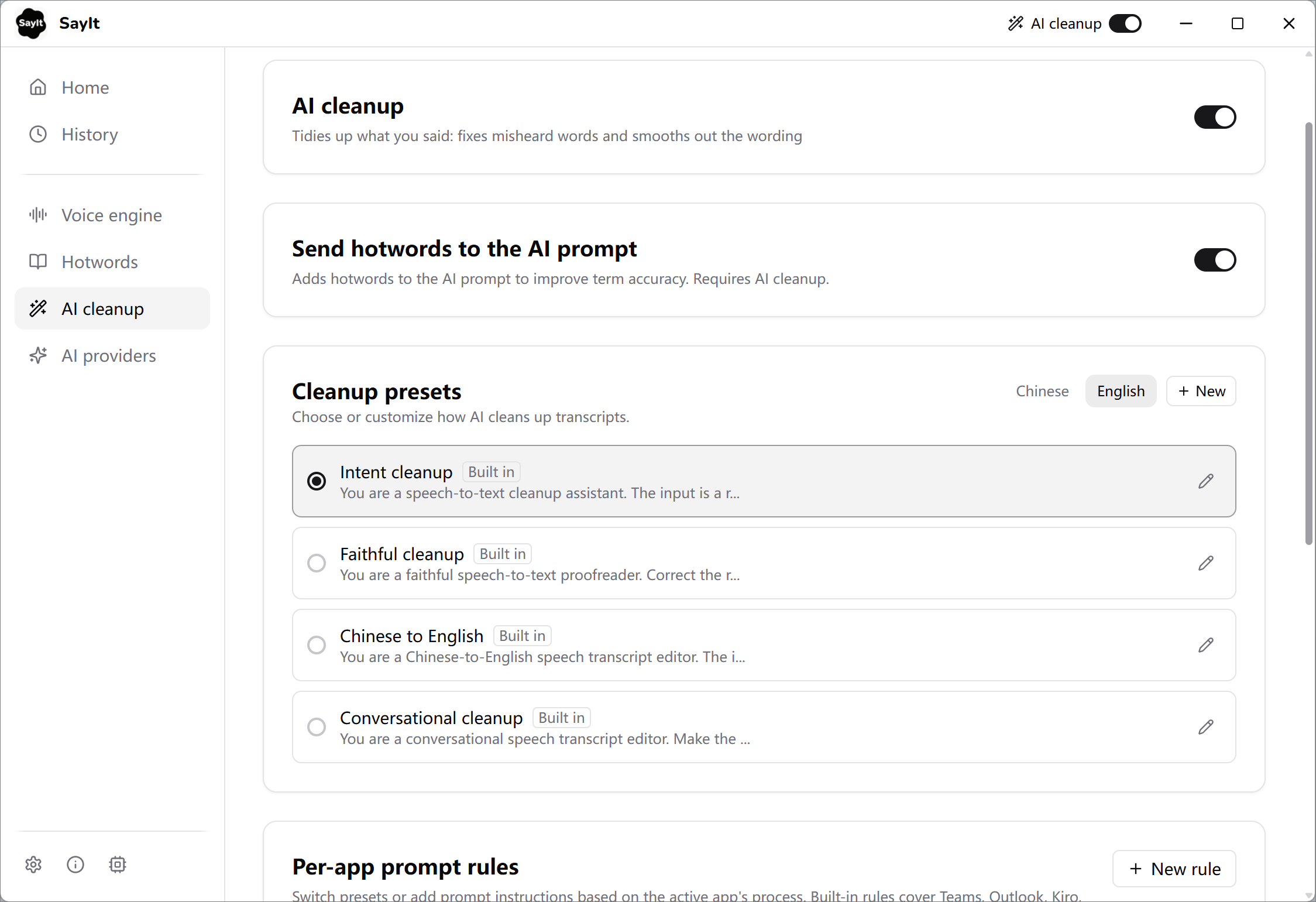Switch presets to the English tab
The width and height of the screenshot is (1316, 902).
1121,391
